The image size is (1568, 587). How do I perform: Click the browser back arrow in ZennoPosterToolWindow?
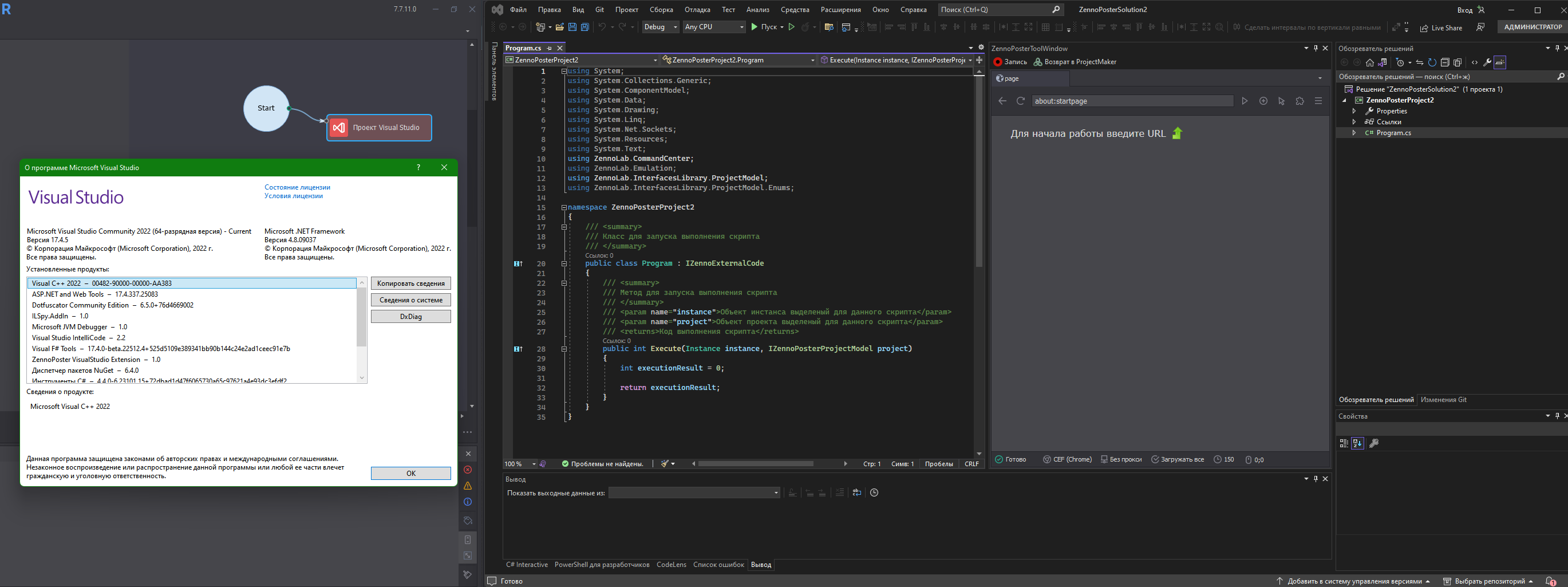pyautogui.click(x=1002, y=101)
